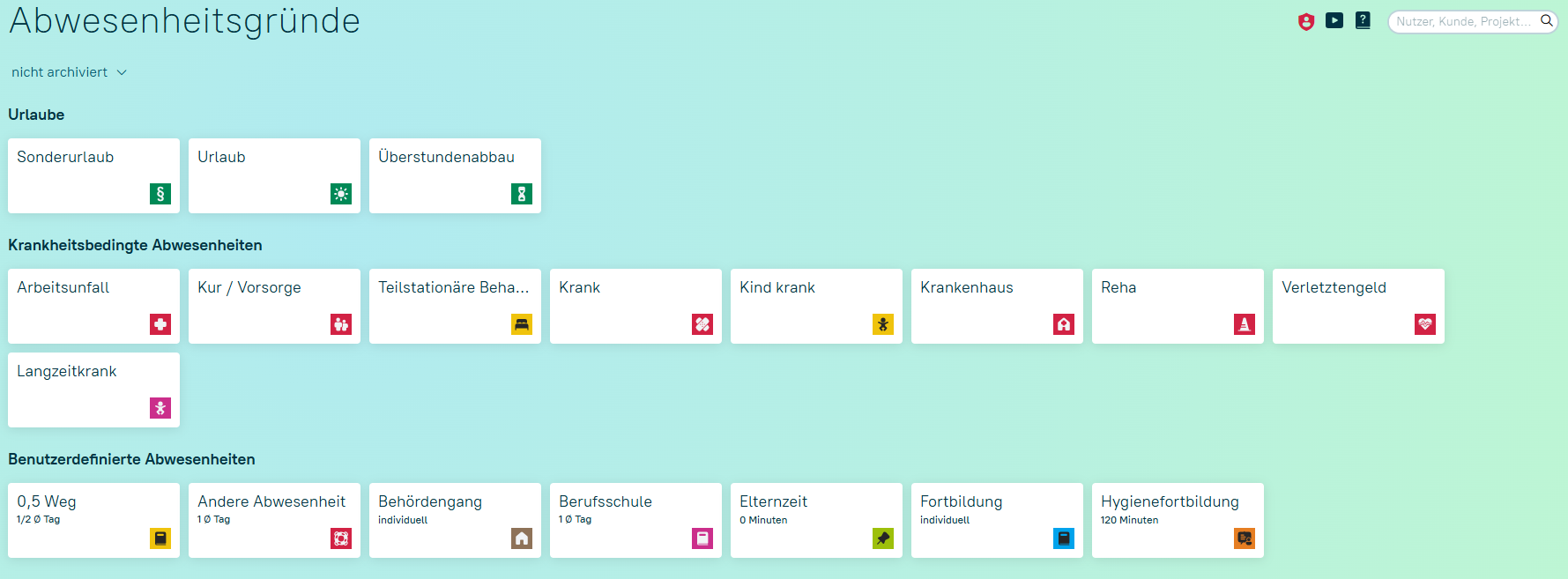Open the Hygienefortbildung 120 Minuten card
Viewport: 1568px width, 579px height.
click(x=1177, y=520)
